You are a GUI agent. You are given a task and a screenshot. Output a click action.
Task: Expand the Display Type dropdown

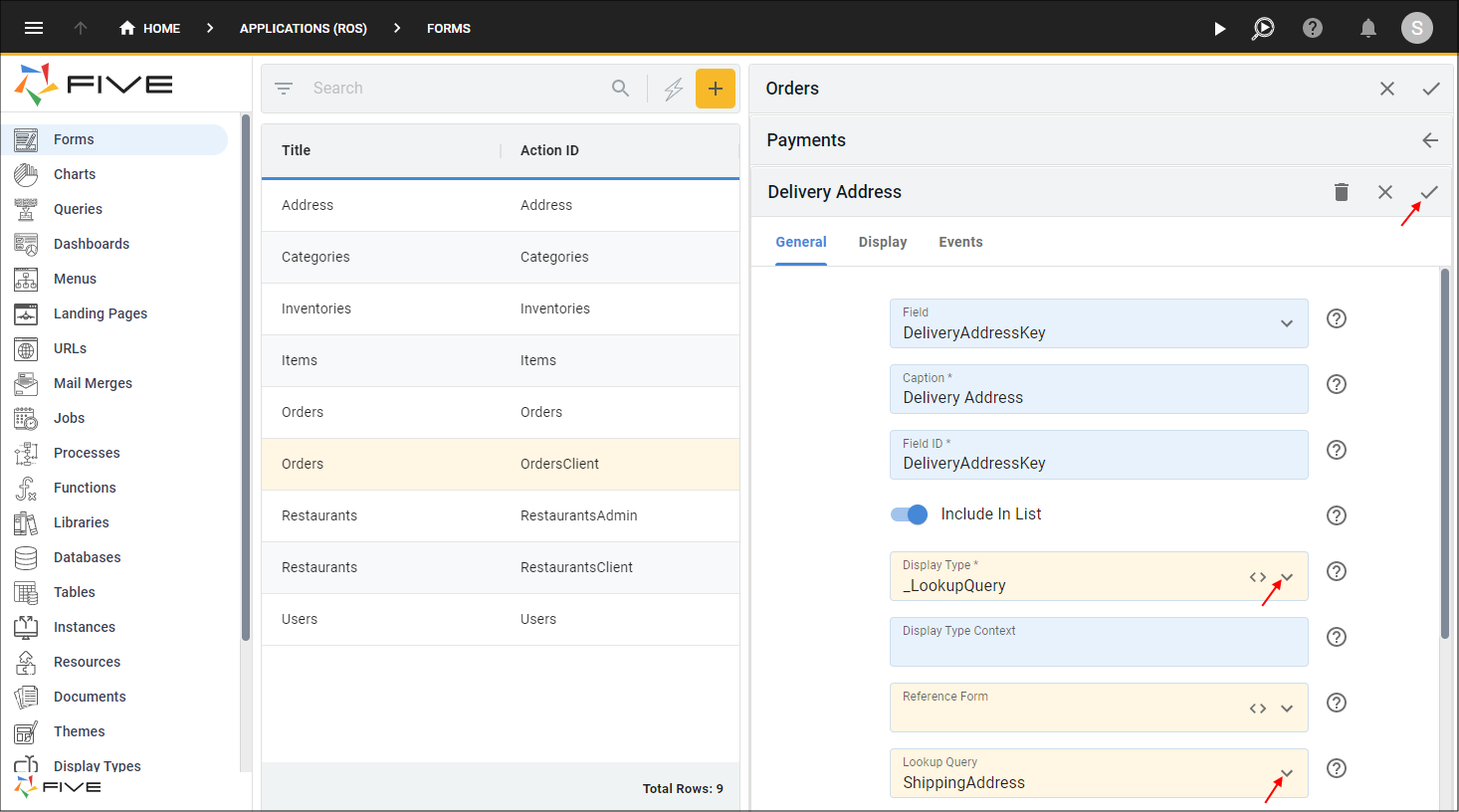click(1287, 577)
